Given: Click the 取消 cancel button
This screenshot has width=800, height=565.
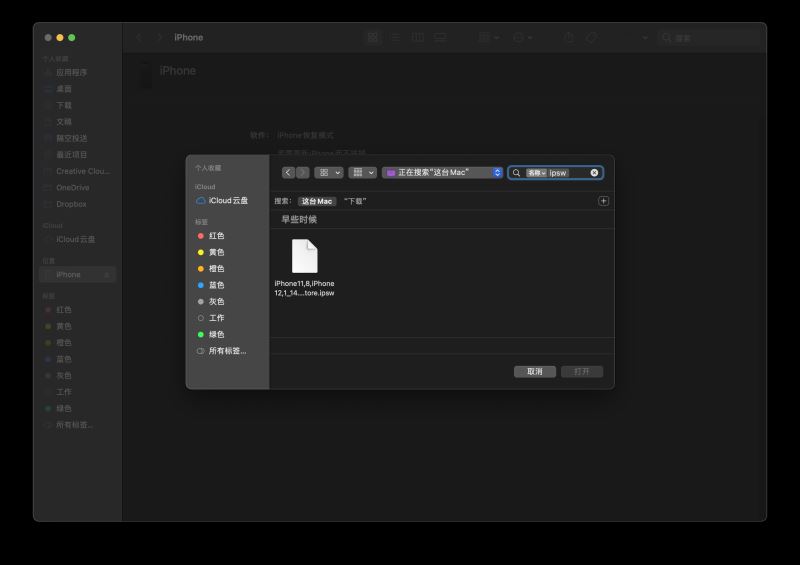Looking at the screenshot, I should click(x=535, y=372).
